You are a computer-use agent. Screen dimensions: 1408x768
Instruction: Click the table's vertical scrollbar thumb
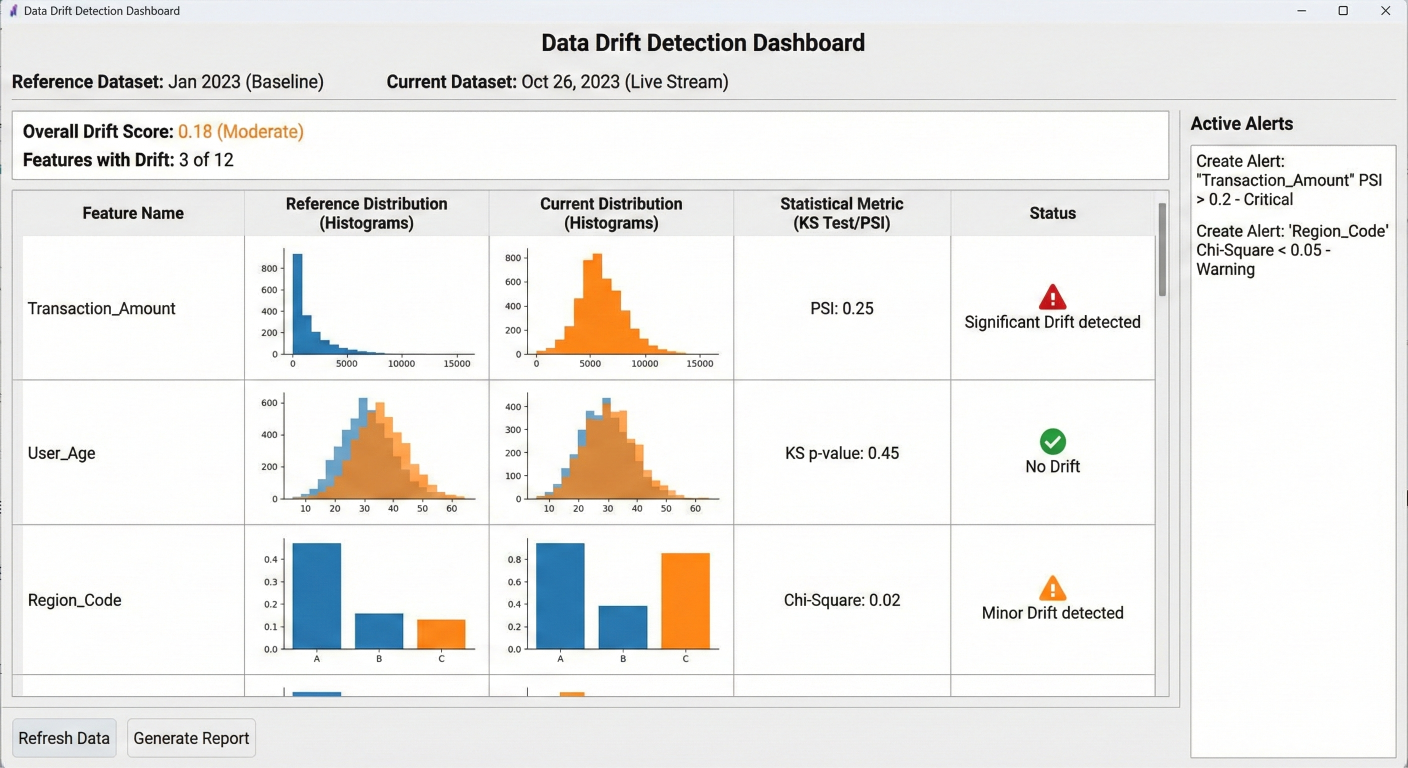tap(1162, 250)
